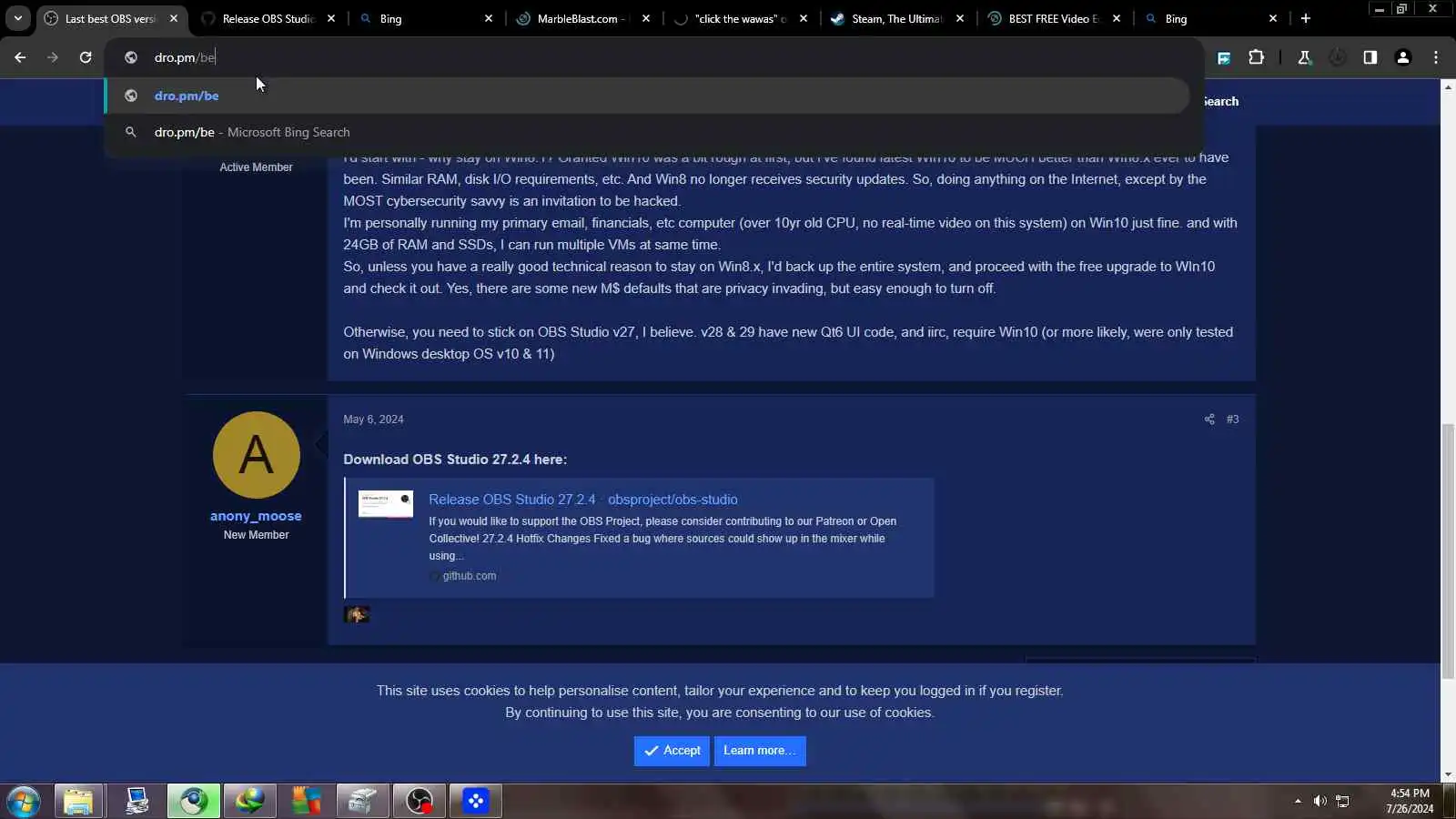Image resolution: width=1456 pixels, height=819 pixels.
Task: Click the "Active Member" user title
Action: click(x=256, y=167)
